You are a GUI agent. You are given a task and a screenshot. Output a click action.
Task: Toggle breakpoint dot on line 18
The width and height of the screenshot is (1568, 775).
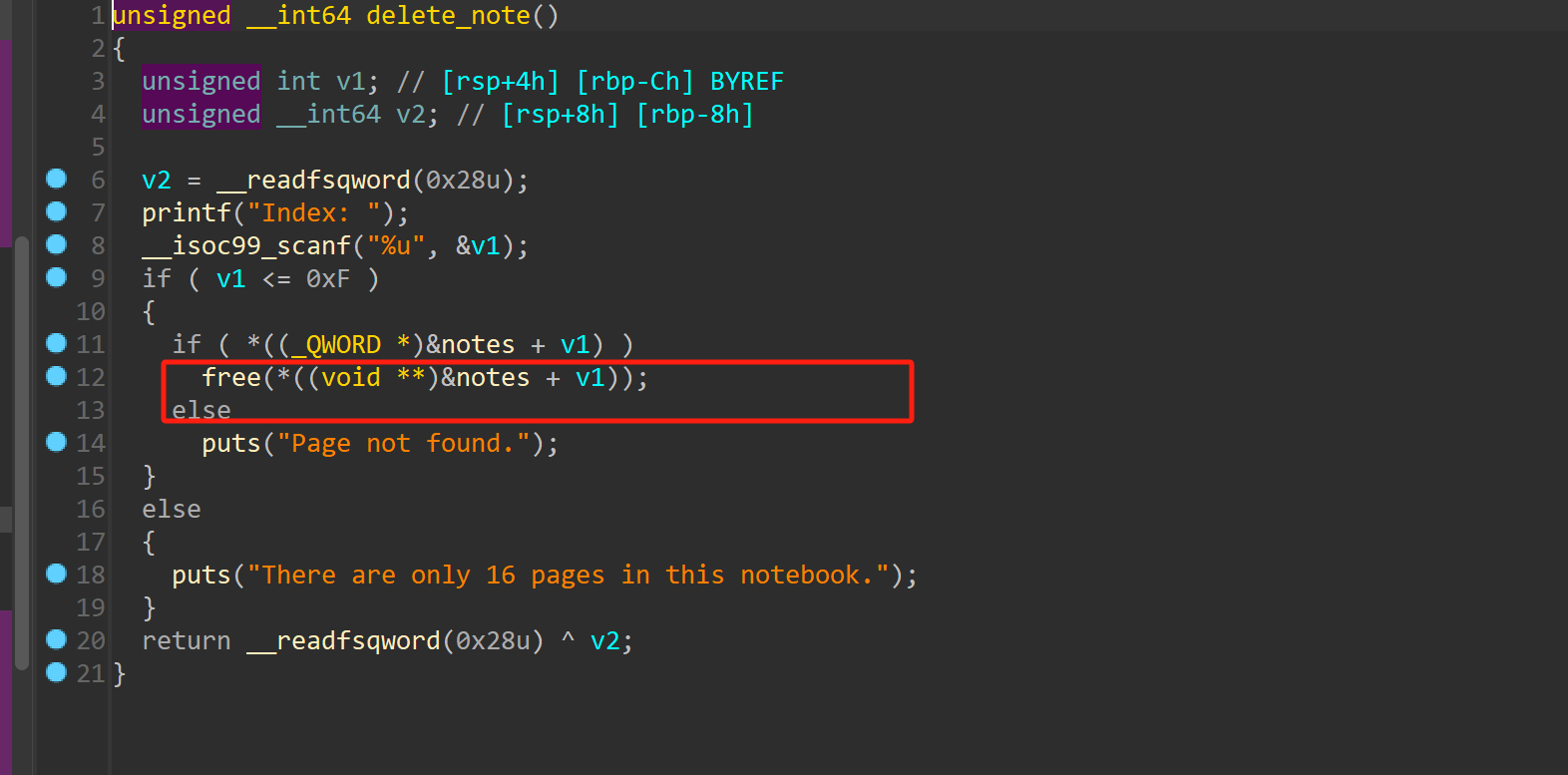(57, 574)
